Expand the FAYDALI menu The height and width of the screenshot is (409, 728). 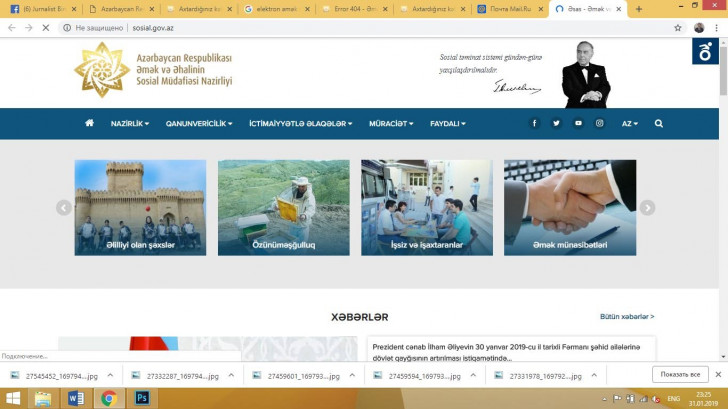(x=448, y=123)
